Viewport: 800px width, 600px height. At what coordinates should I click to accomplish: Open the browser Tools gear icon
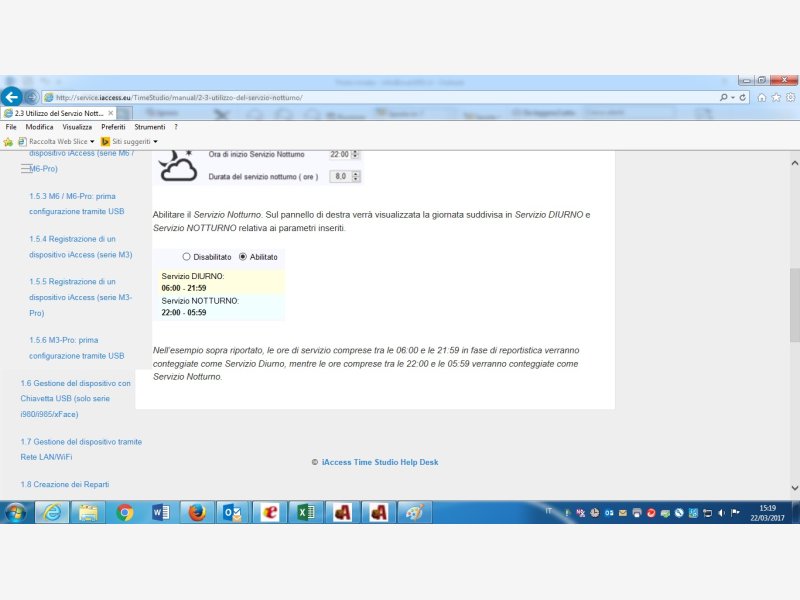coord(789,97)
